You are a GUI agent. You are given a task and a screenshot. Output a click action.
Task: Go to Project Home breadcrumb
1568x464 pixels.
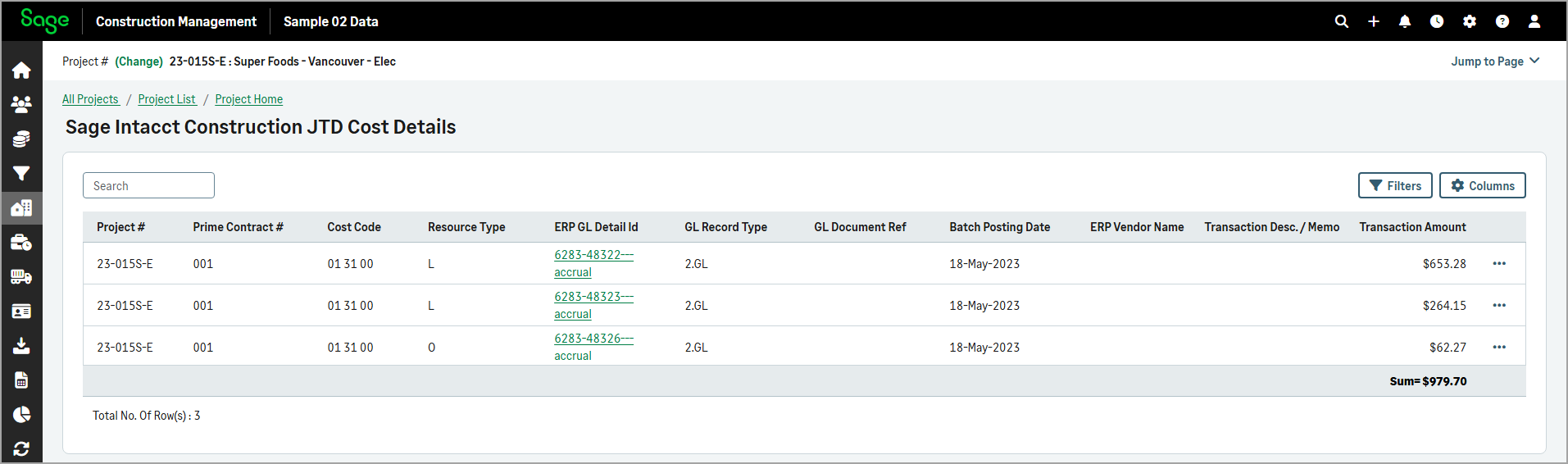248,99
